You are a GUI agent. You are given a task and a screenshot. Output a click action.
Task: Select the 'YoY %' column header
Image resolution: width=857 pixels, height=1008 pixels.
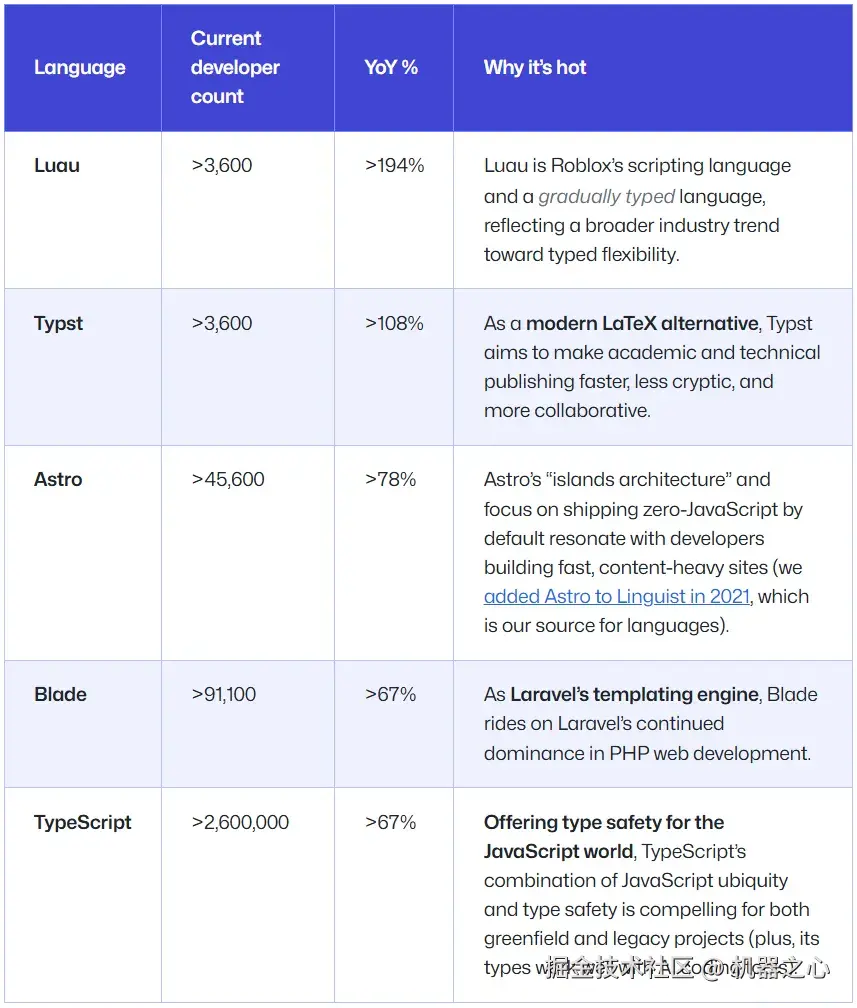391,68
